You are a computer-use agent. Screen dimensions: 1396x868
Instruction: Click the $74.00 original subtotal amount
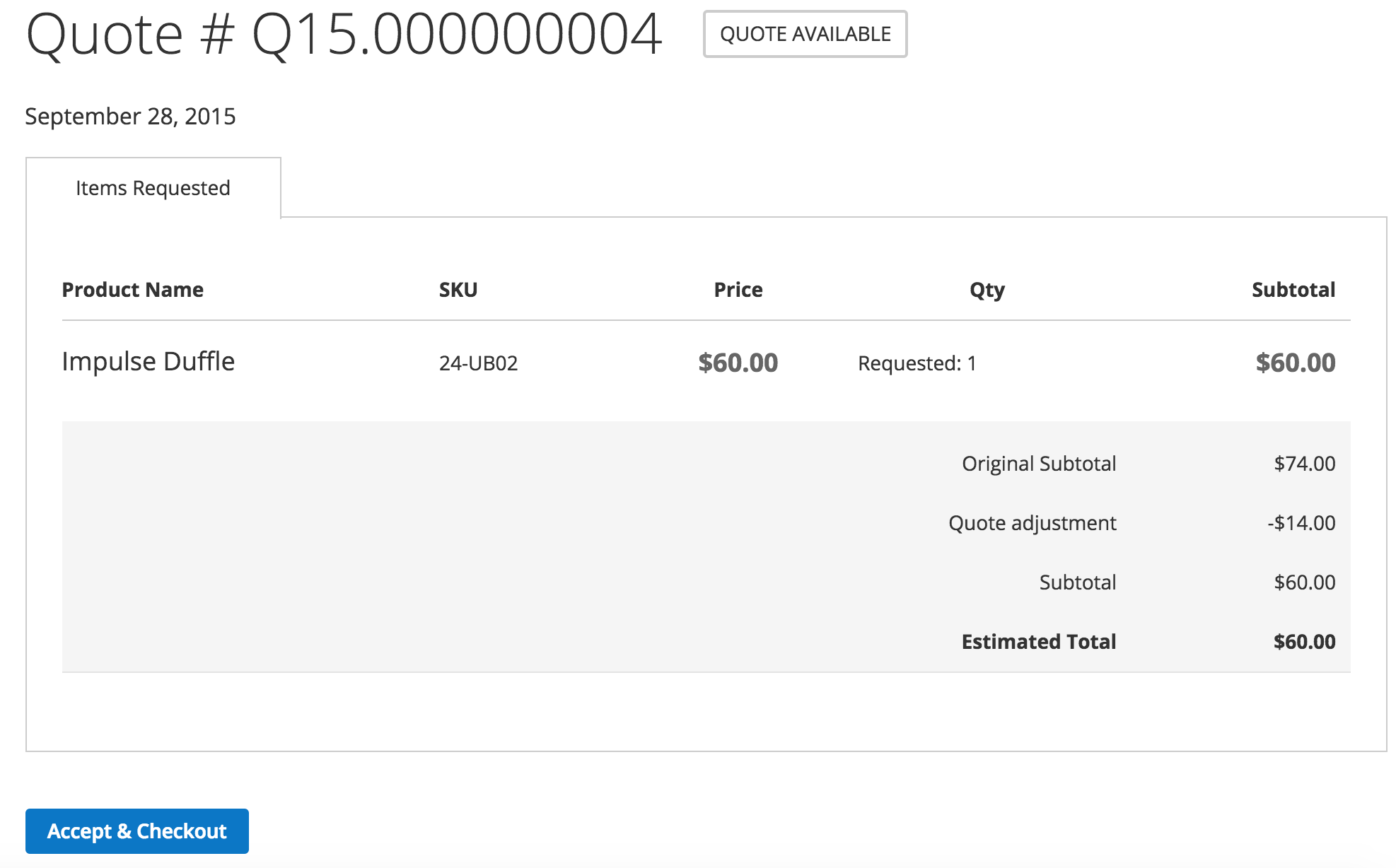click(x=1304, y=464)
